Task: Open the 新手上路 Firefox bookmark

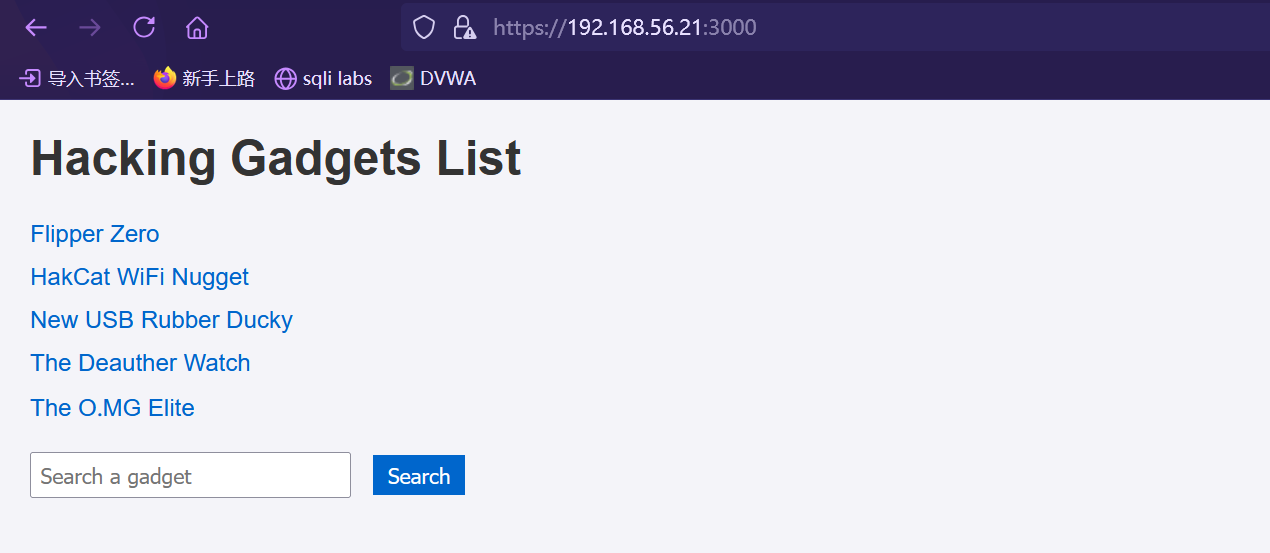Action: (205, 78)
